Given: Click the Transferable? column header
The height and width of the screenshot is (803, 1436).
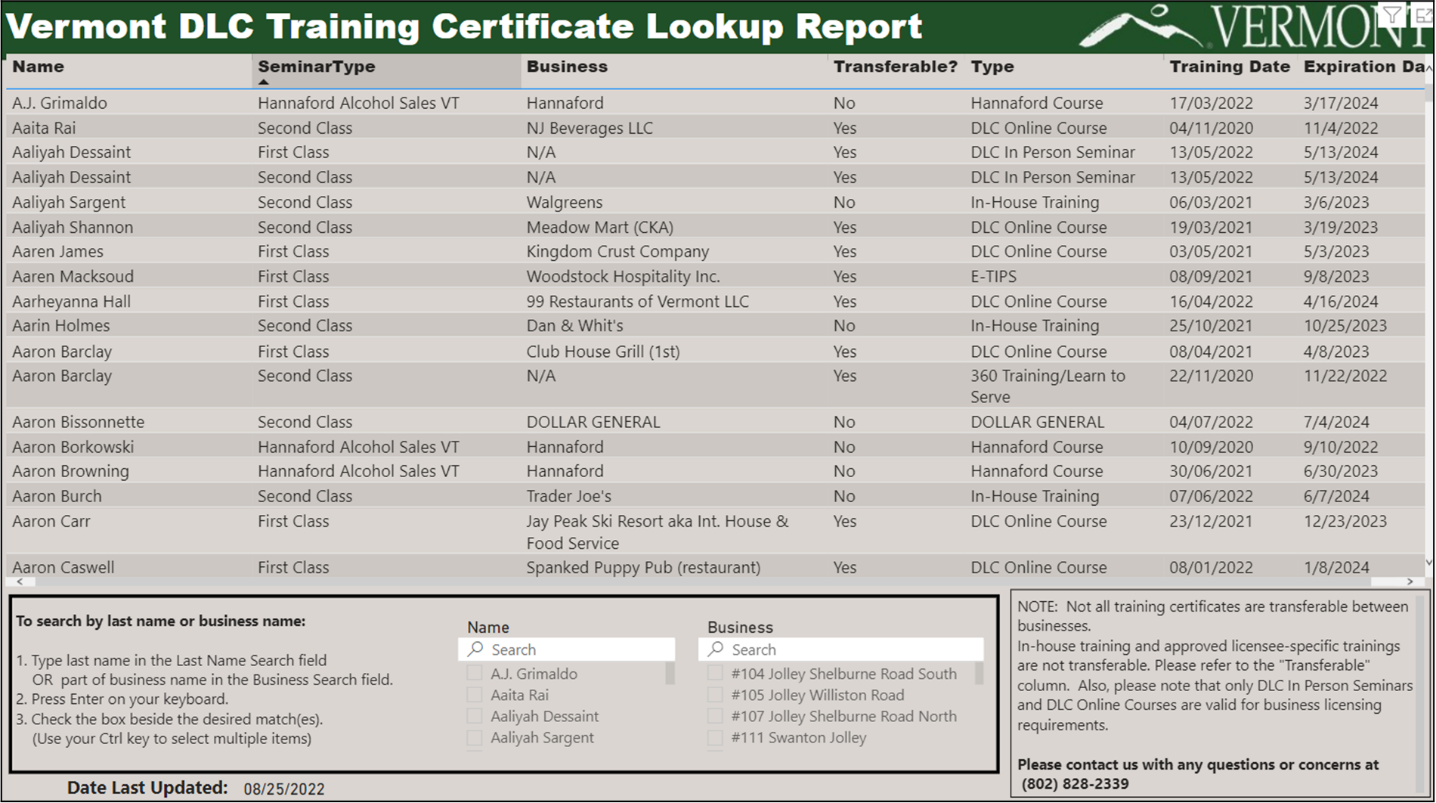Looking at the screenshot, I should pos(895,67).
